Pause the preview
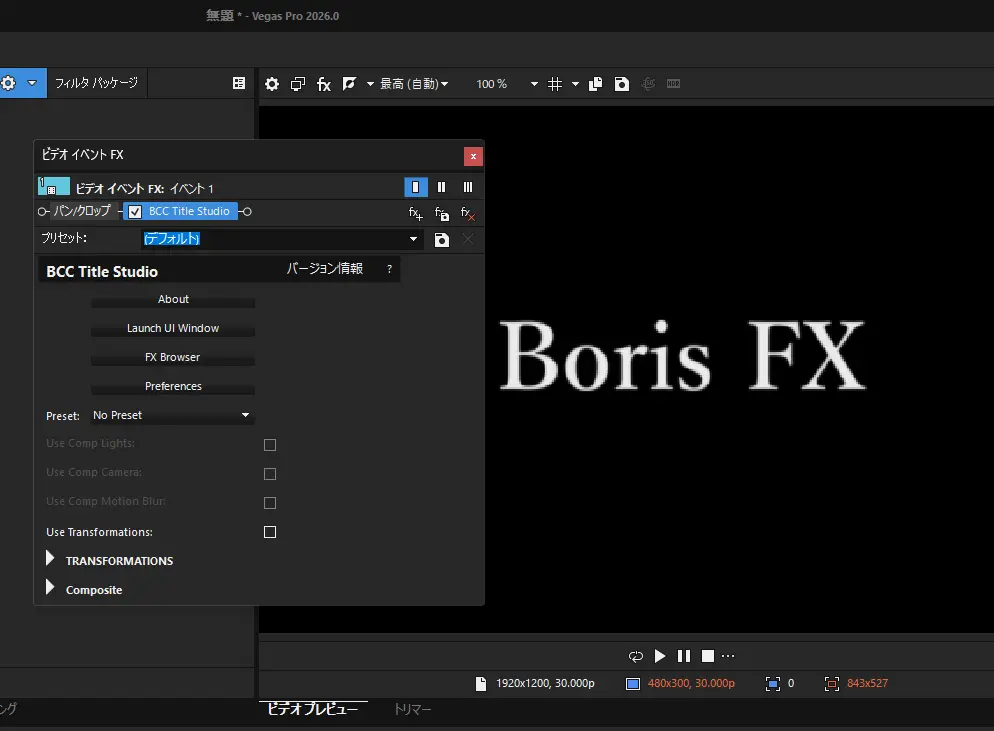Screen dimensions: 994x731 [x=684, y=656]
